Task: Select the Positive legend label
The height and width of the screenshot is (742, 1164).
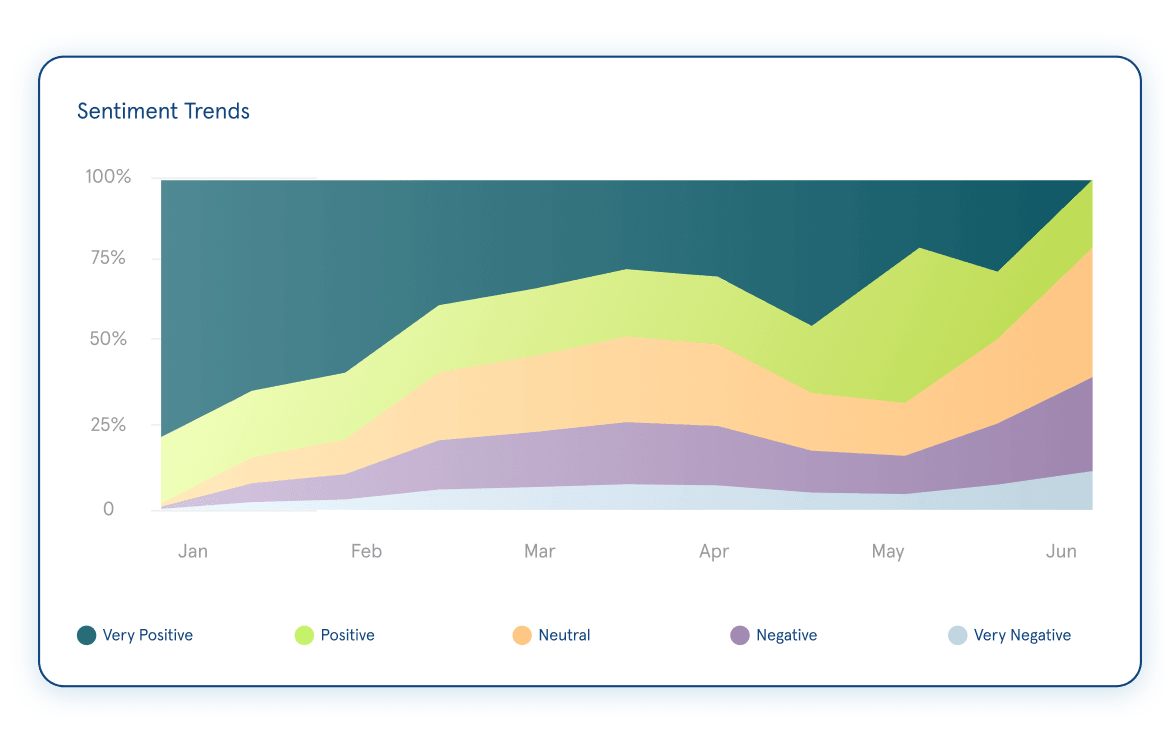Action: click(x=346, y=635)
